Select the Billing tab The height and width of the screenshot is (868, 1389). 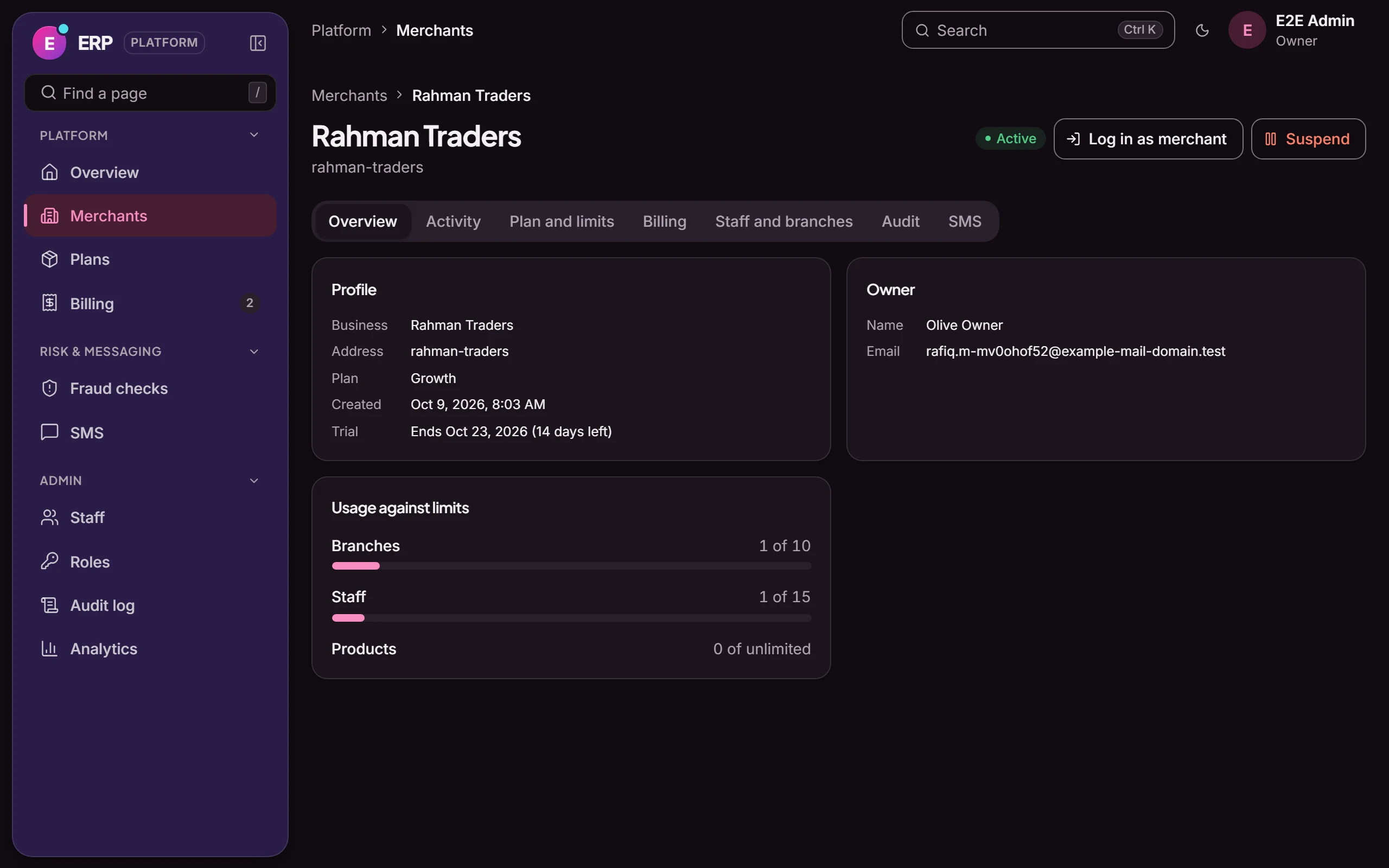coord(665,221)
